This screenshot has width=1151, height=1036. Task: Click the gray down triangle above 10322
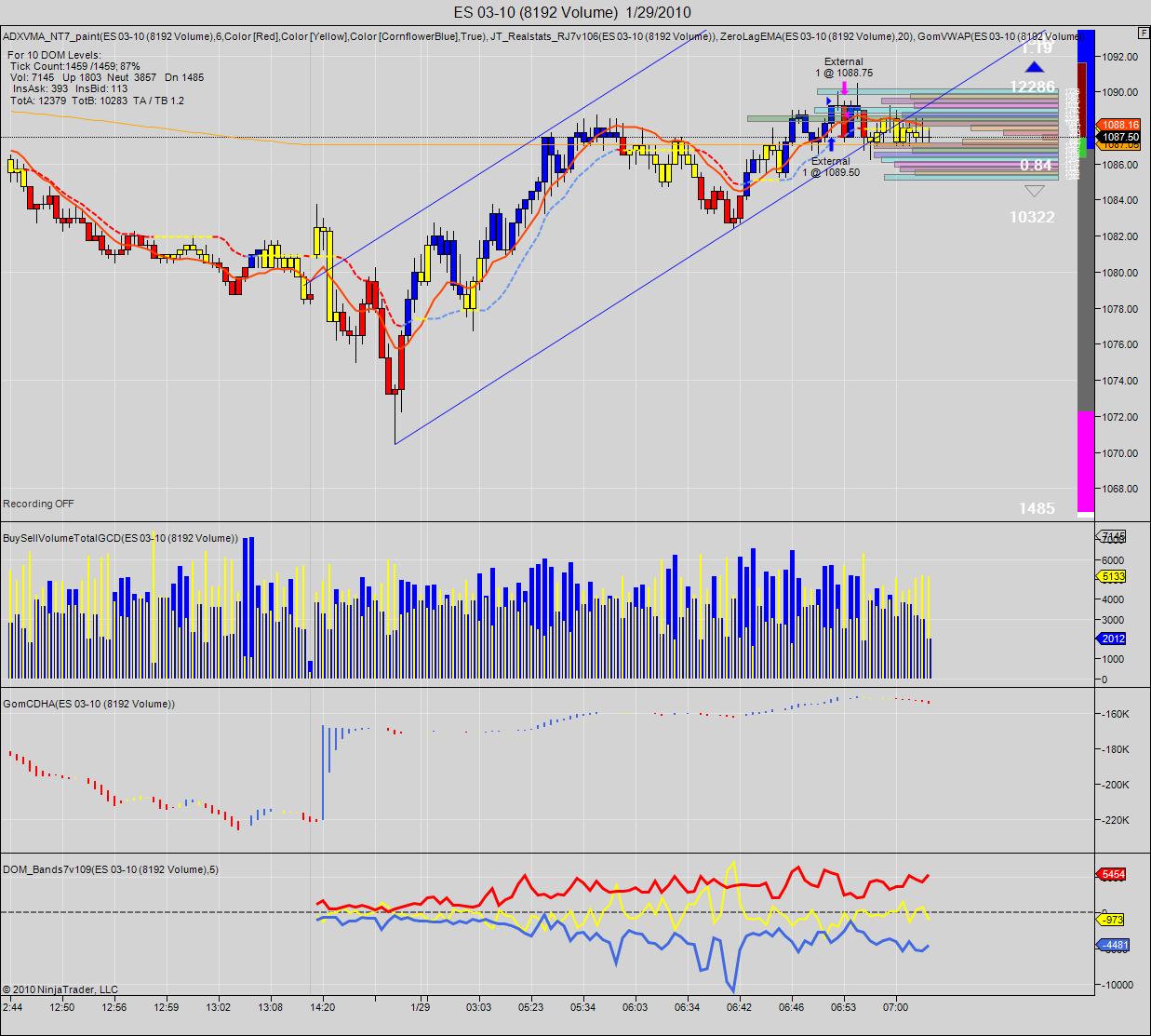(1035, 191)
